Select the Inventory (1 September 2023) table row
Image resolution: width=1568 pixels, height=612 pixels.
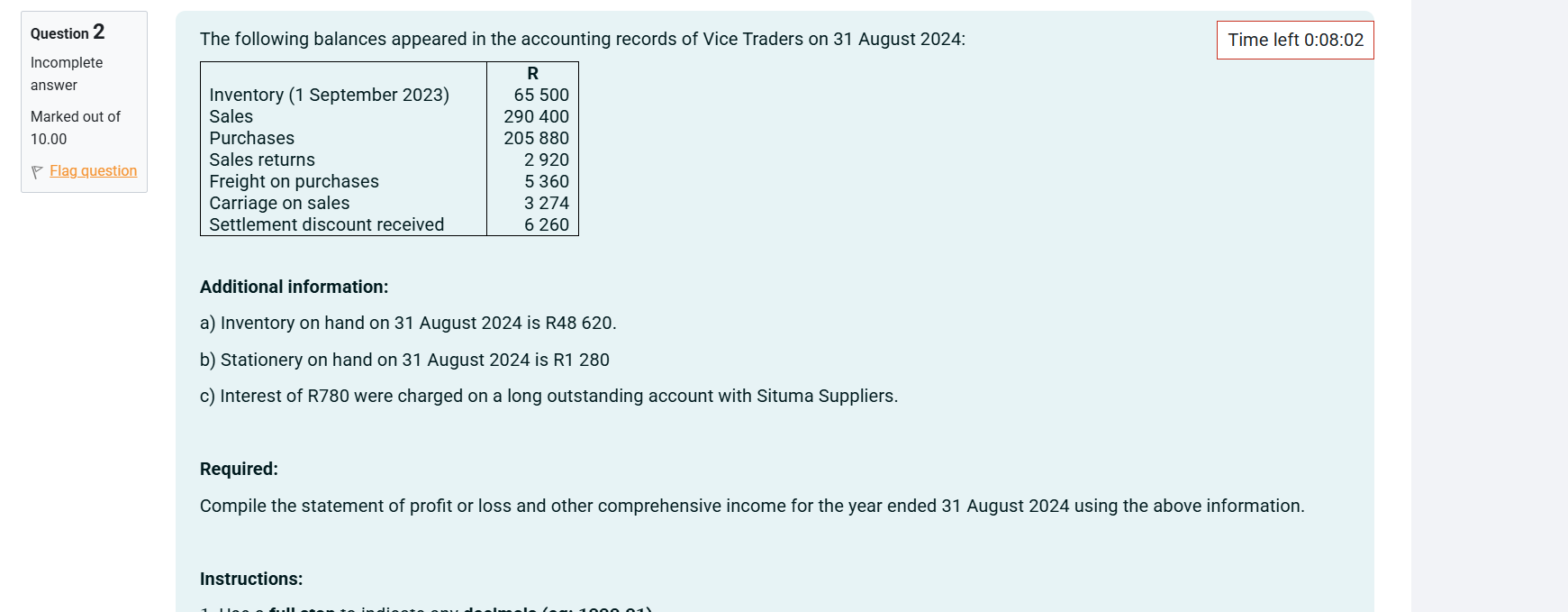[x=330, y=95]
